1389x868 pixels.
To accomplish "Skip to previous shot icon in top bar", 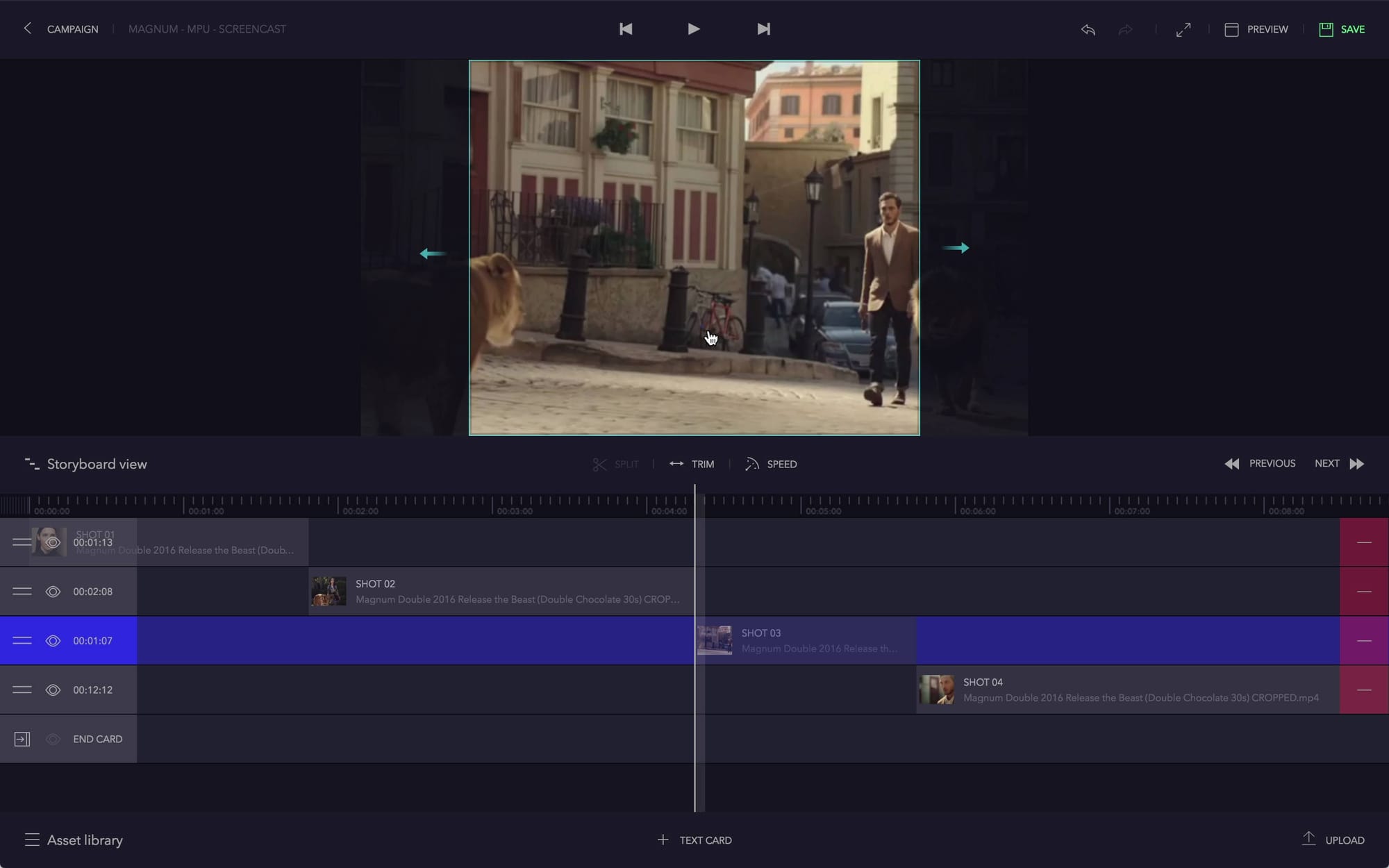I will [626, 29].
